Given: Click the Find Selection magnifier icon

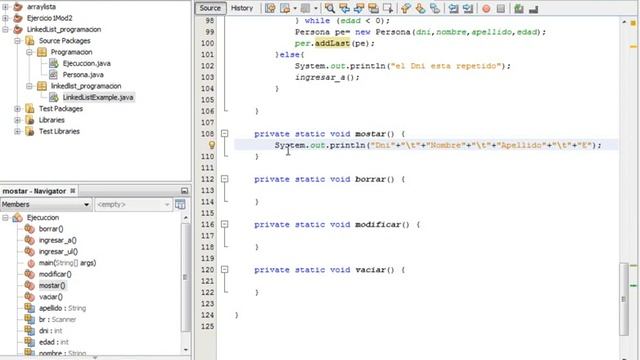Looking at the screenshot, I should click(x=329, y=8).
